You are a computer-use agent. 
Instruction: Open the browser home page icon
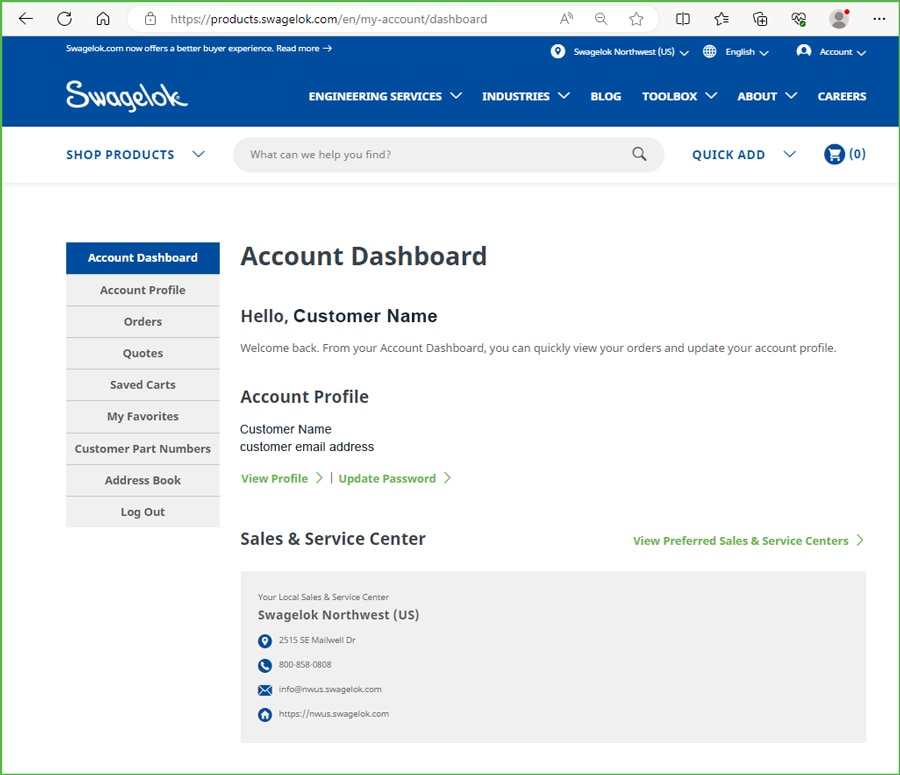coord(103,19)
